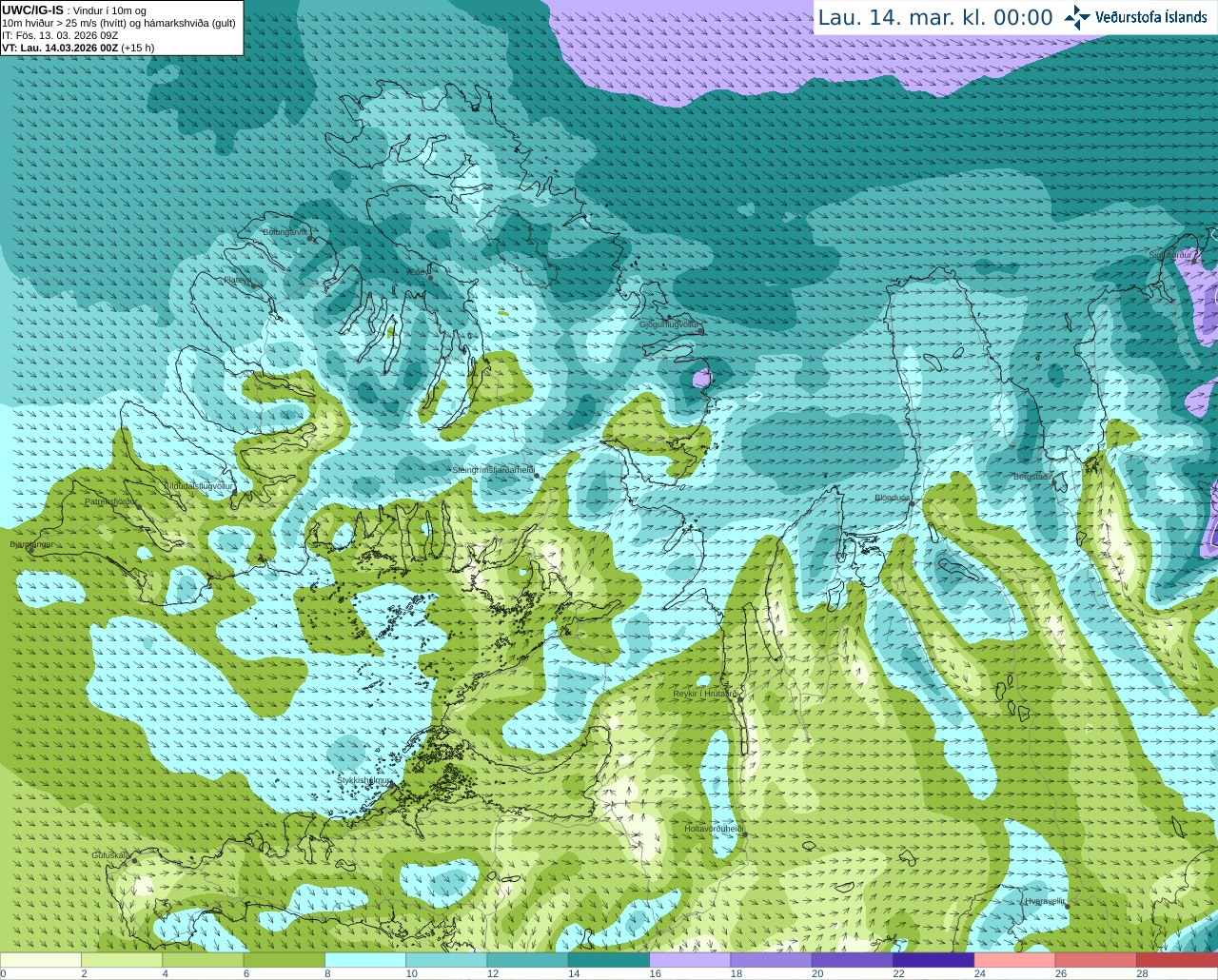Select the IT: Fös. 13. 03. 2026 09Z line

(x=60, y=35)
